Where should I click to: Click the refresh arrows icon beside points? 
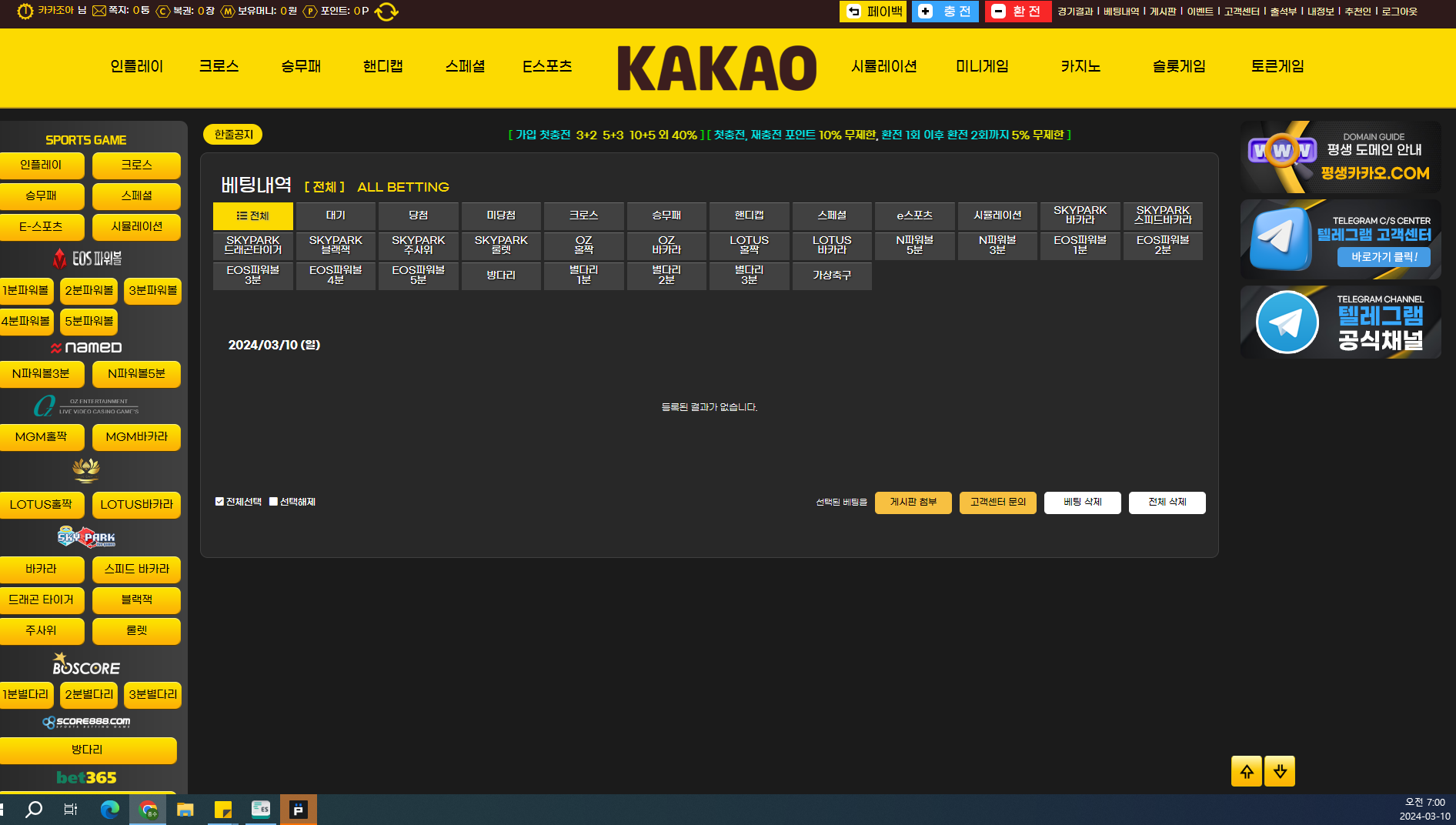point(386,12)
